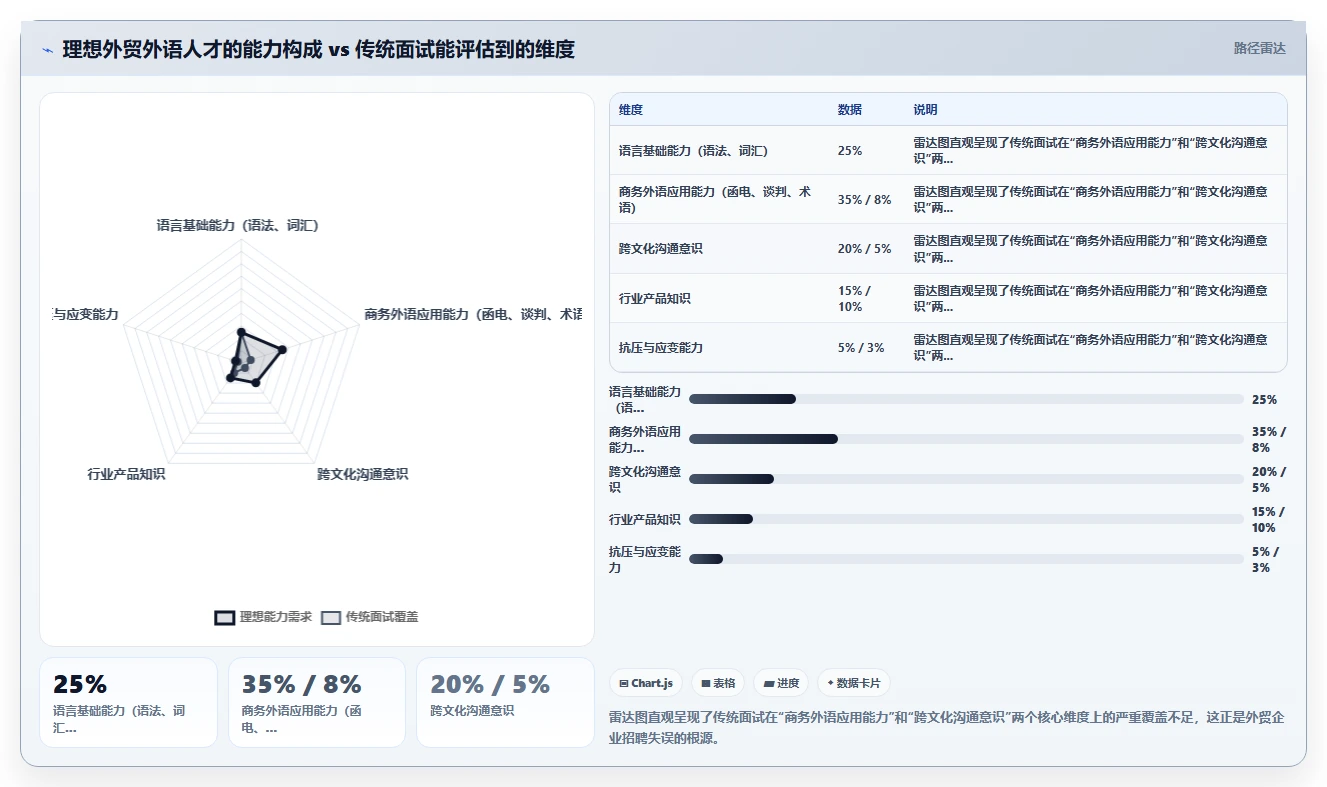
Task: Click the 语言基础能力 progress bar
Action: (966, 399)
